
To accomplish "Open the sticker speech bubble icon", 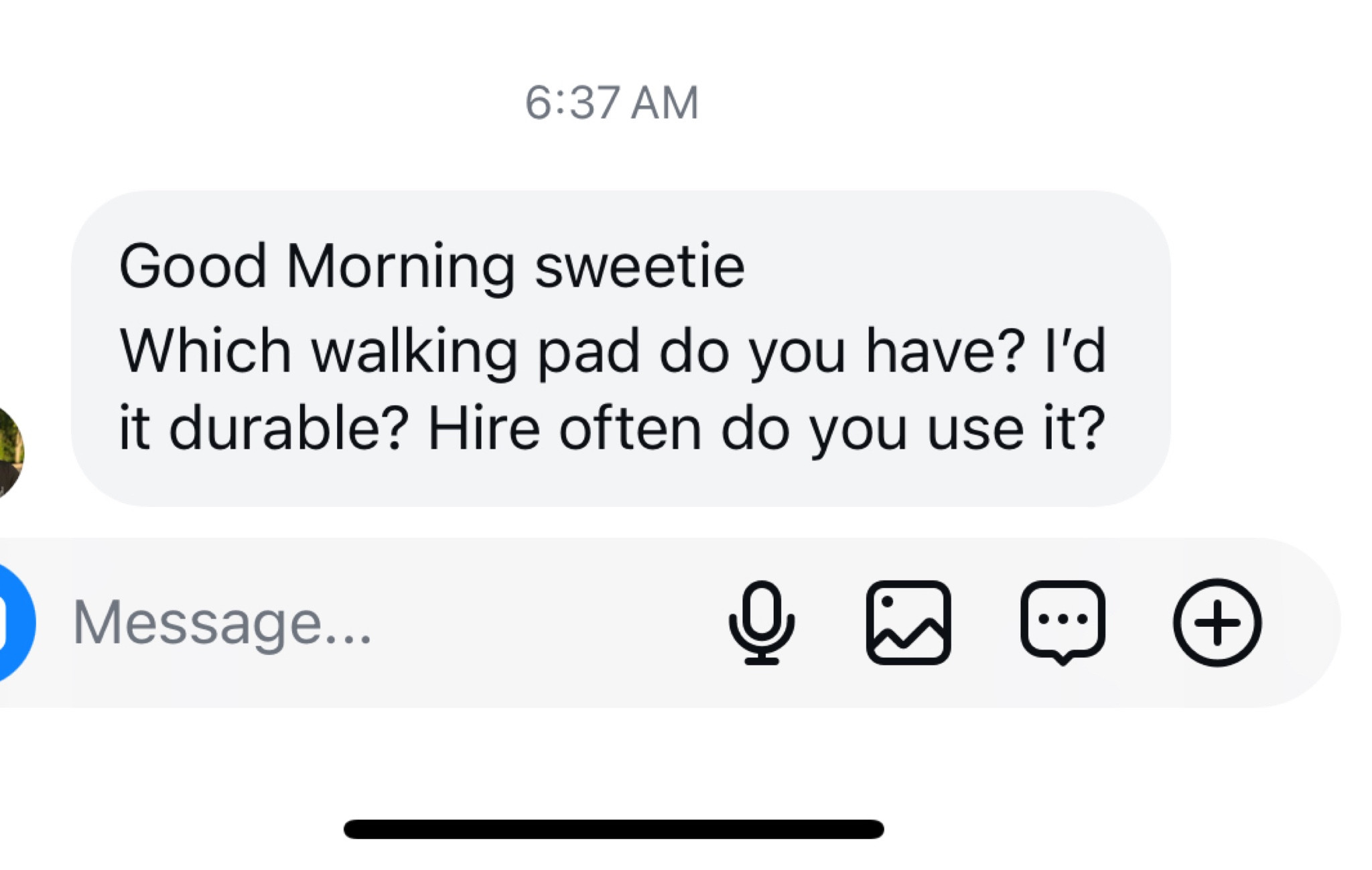I will pyautogui.click(x=1062, y=623).
